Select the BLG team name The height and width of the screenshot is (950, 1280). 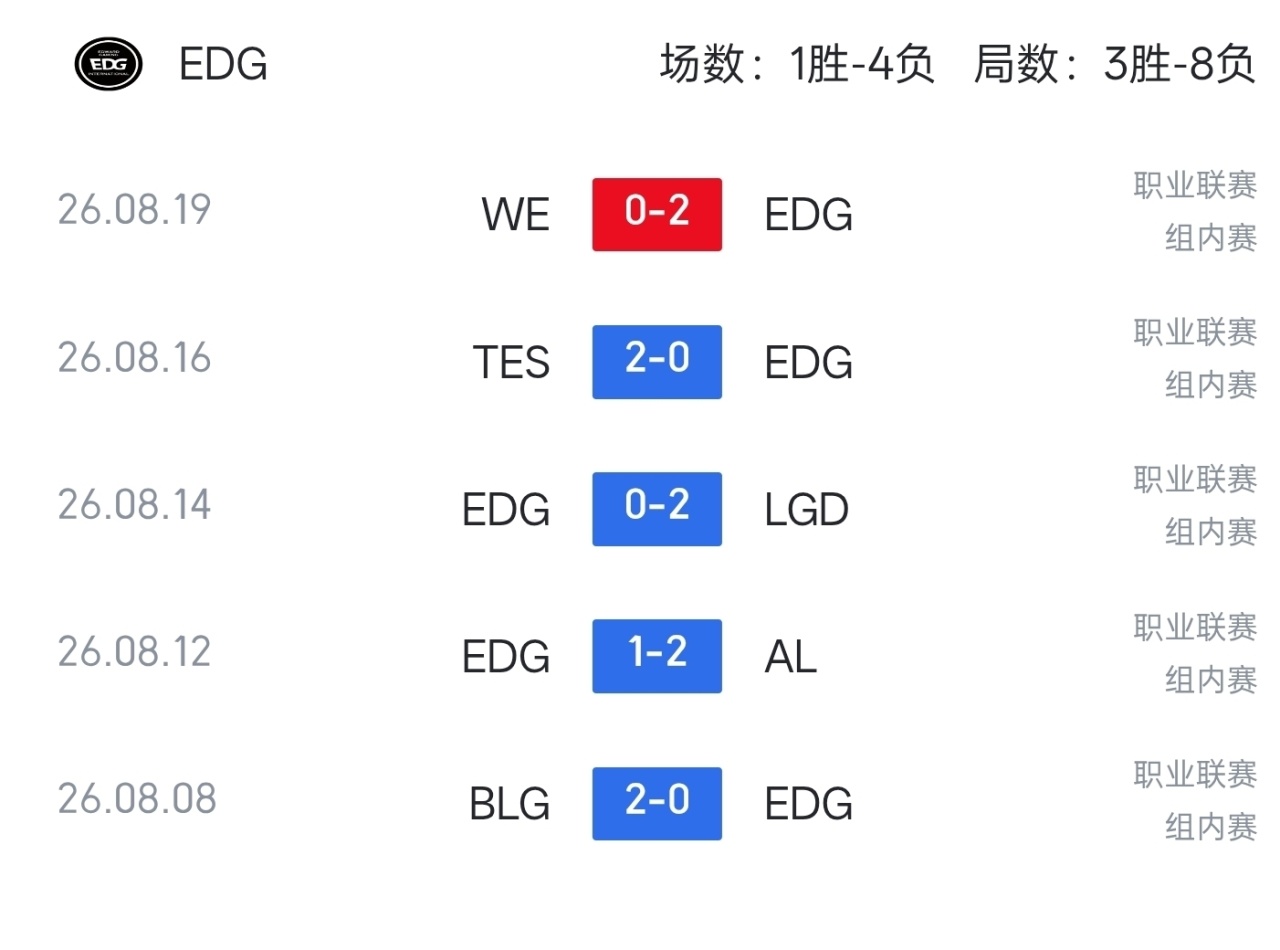[x=510, y=804]
